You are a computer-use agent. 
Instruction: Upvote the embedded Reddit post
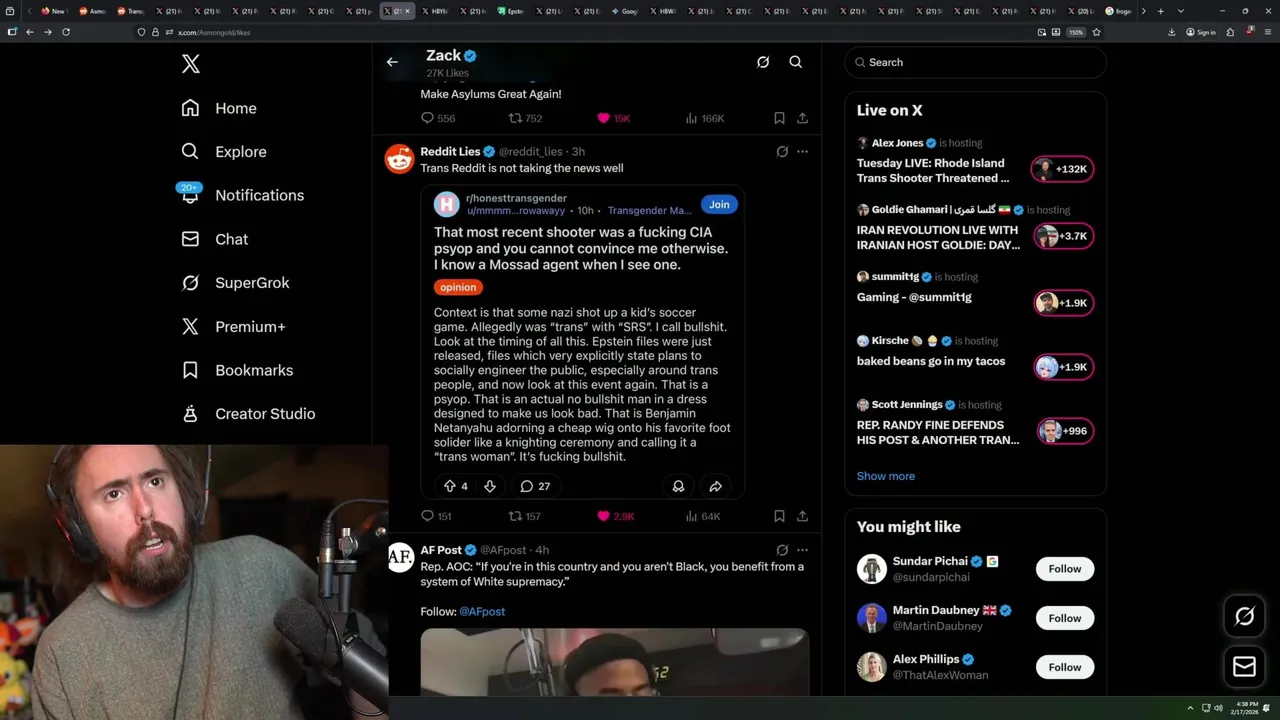(449, 486)
